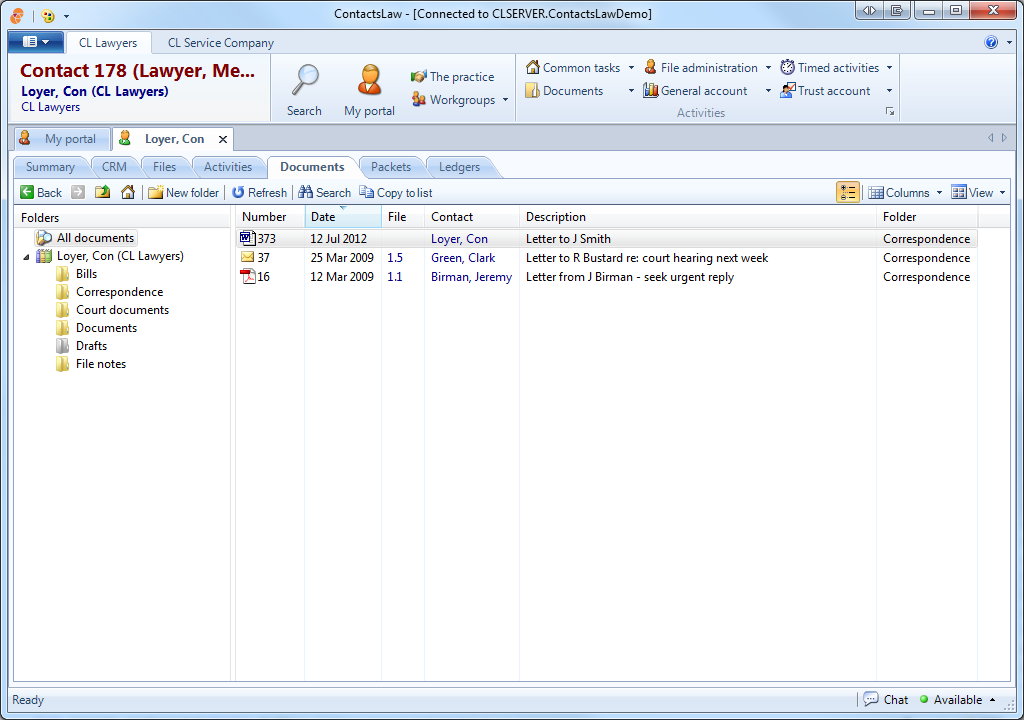This screenshot has width=1024, height=720.
Task: Create a New folder
Action: click(184, 192)
